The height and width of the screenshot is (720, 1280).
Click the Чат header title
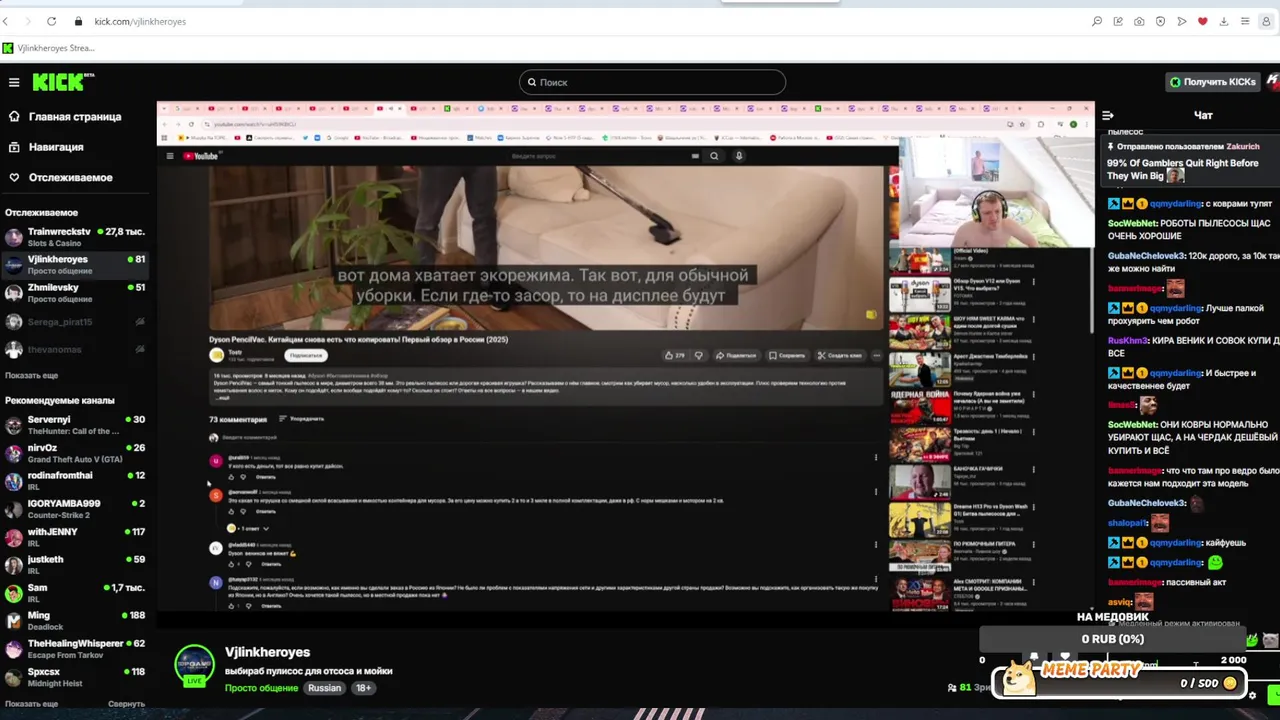[1203, 116]
